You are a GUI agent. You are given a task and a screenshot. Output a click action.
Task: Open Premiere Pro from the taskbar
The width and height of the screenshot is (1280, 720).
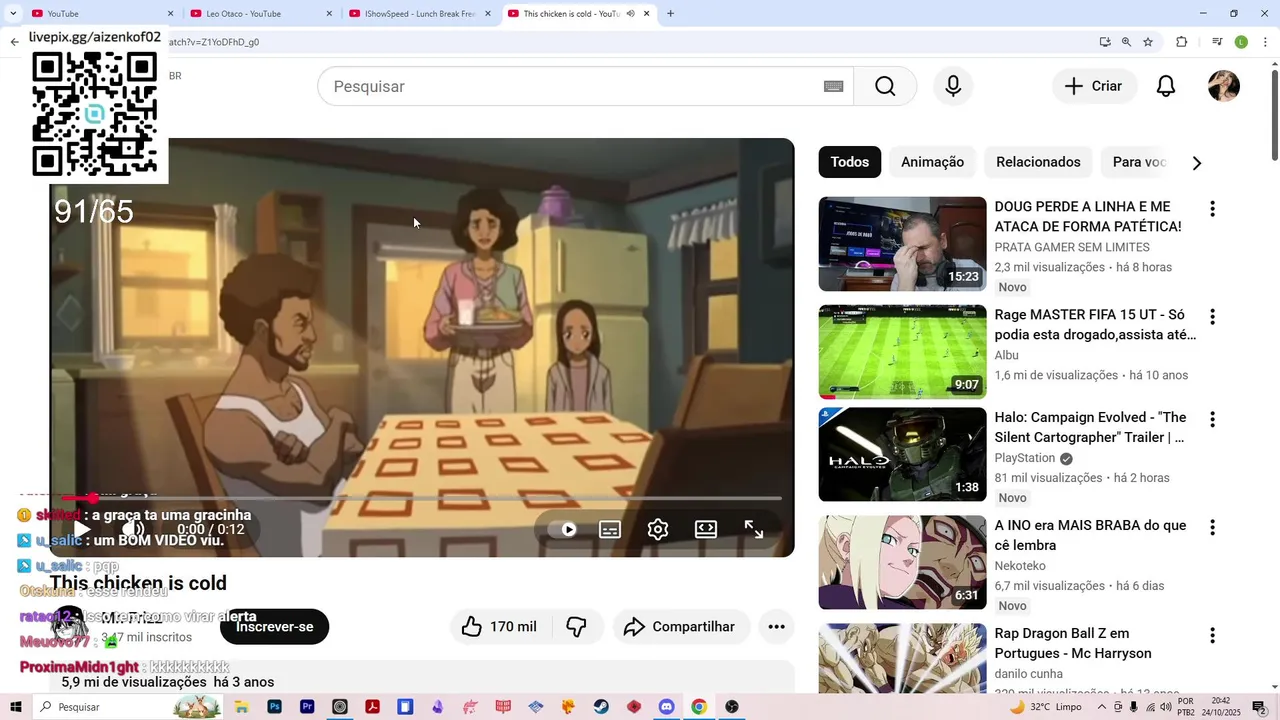click(307, 707)
